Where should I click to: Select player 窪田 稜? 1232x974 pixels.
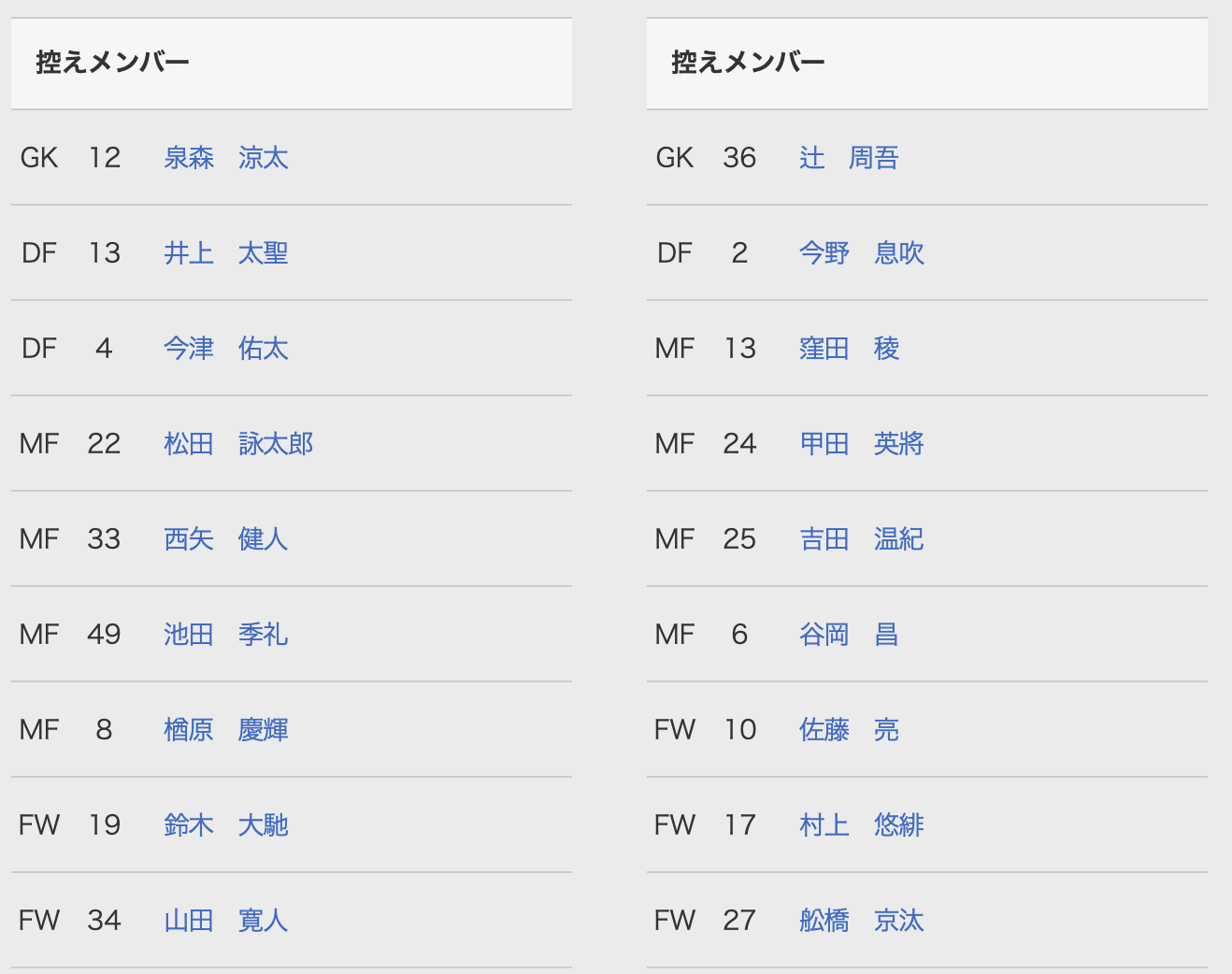(849, 349)
